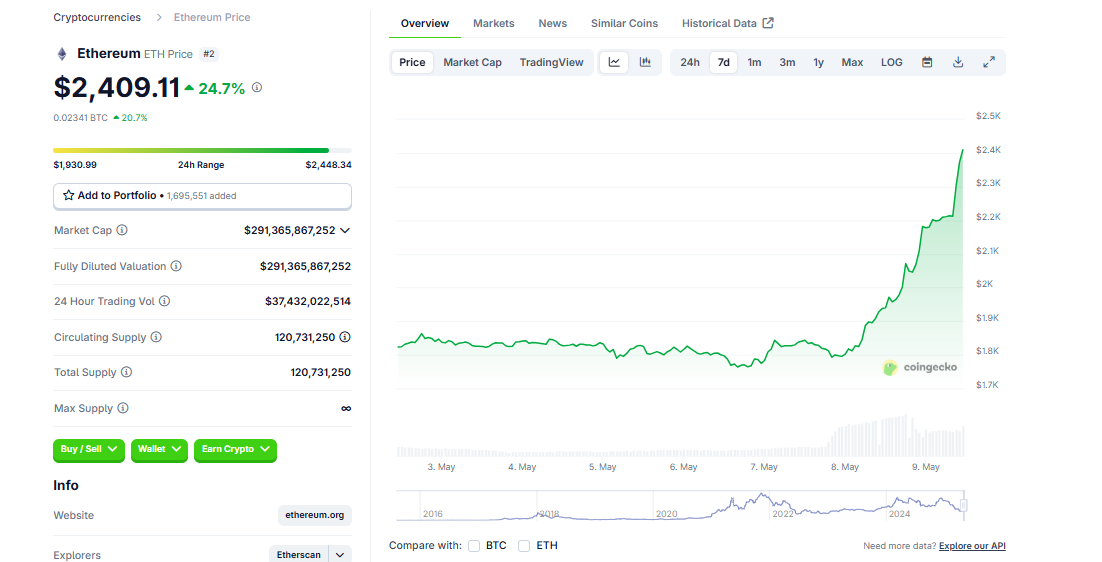The width and height of the screenshot is (1102, 562).
Task: Click the external link icon by Historical Data
Action: point(768,22)
